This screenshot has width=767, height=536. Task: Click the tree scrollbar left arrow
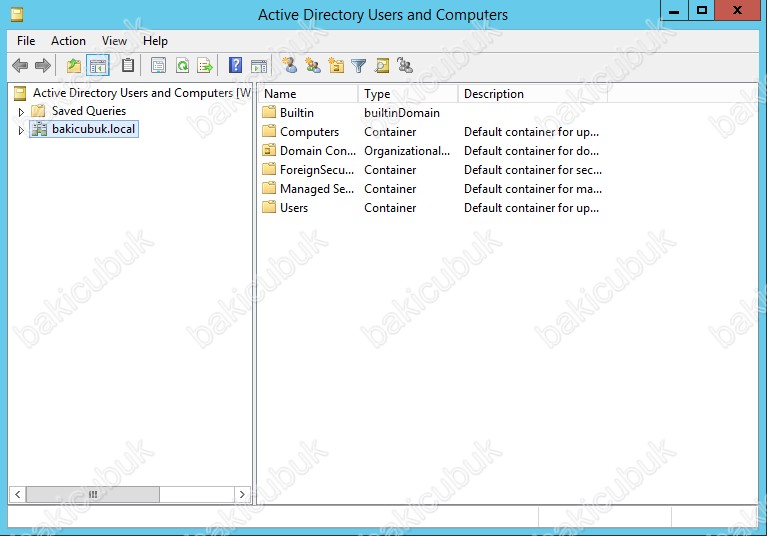pos(18,494)
